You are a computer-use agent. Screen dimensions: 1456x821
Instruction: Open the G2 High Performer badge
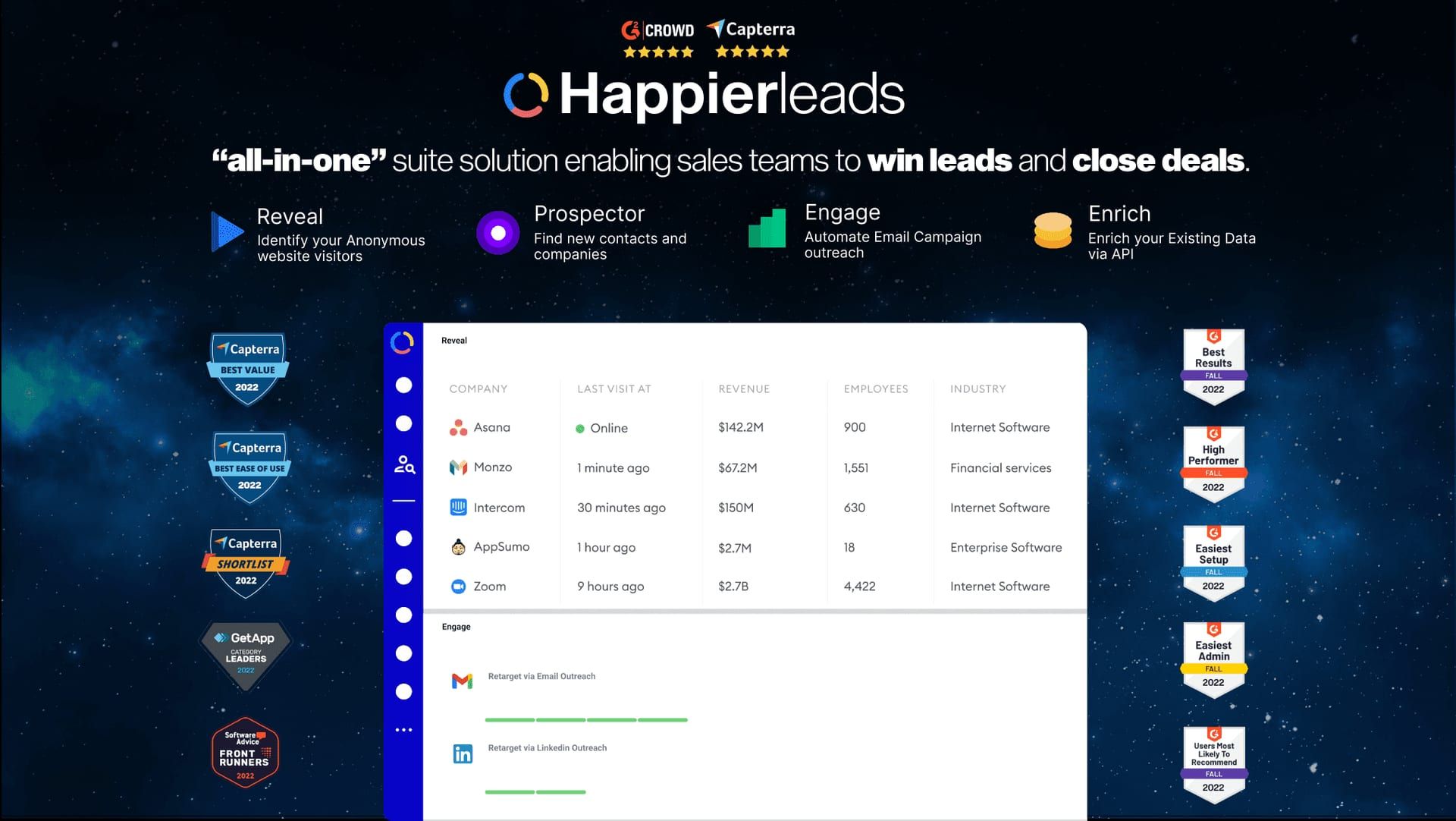tap(1213, 465)
